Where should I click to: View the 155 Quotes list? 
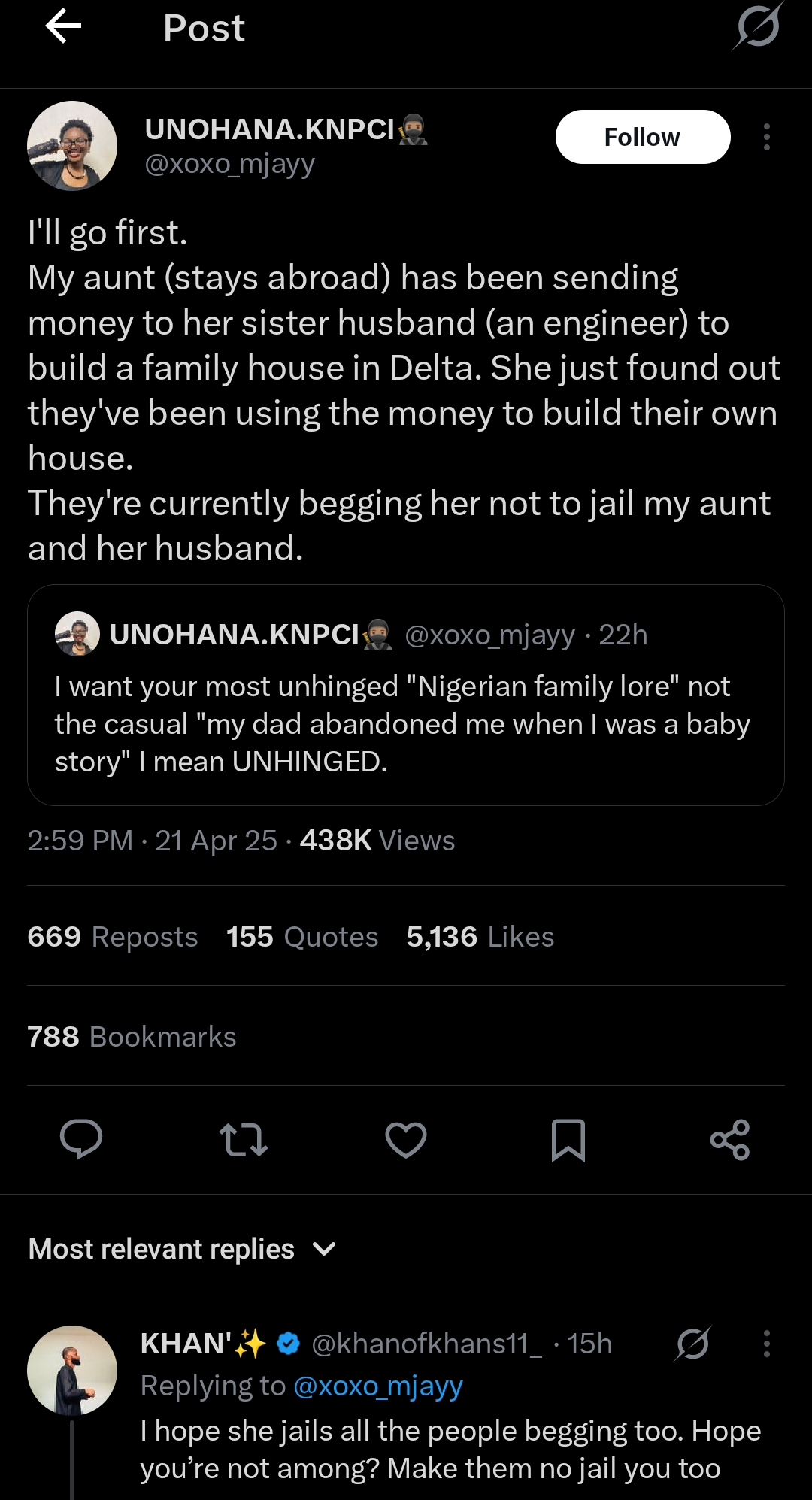pyautogui.click(x=302, y=937)
